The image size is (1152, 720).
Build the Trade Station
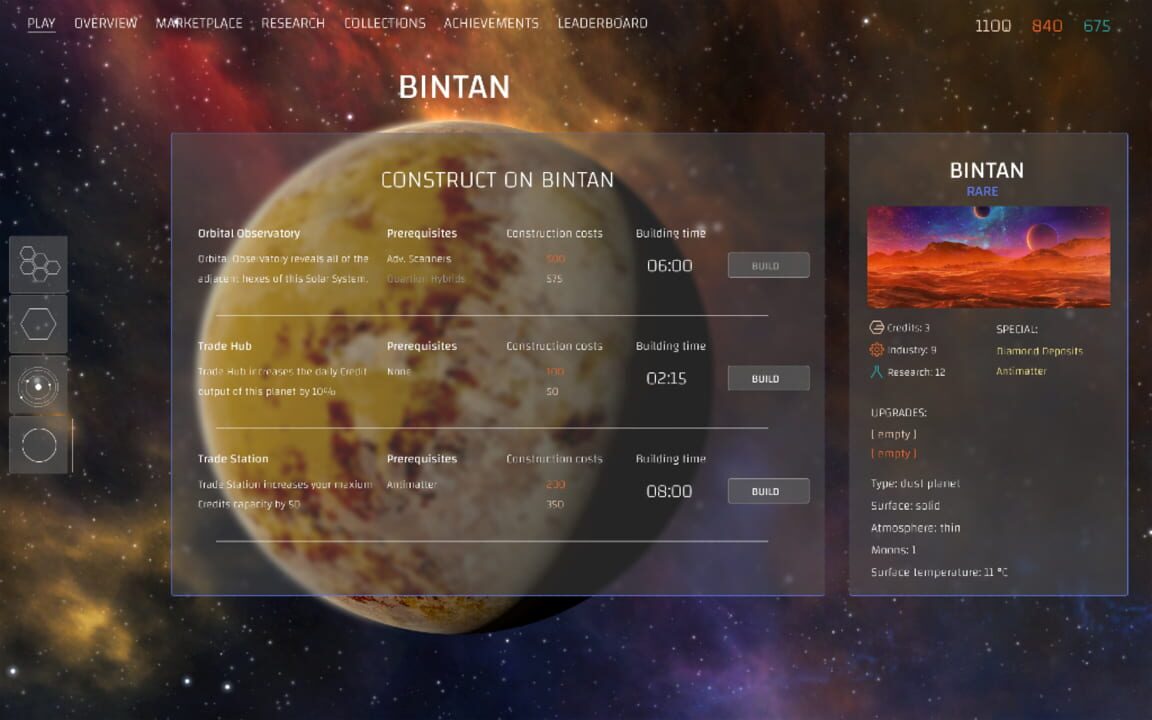[767, 491]
